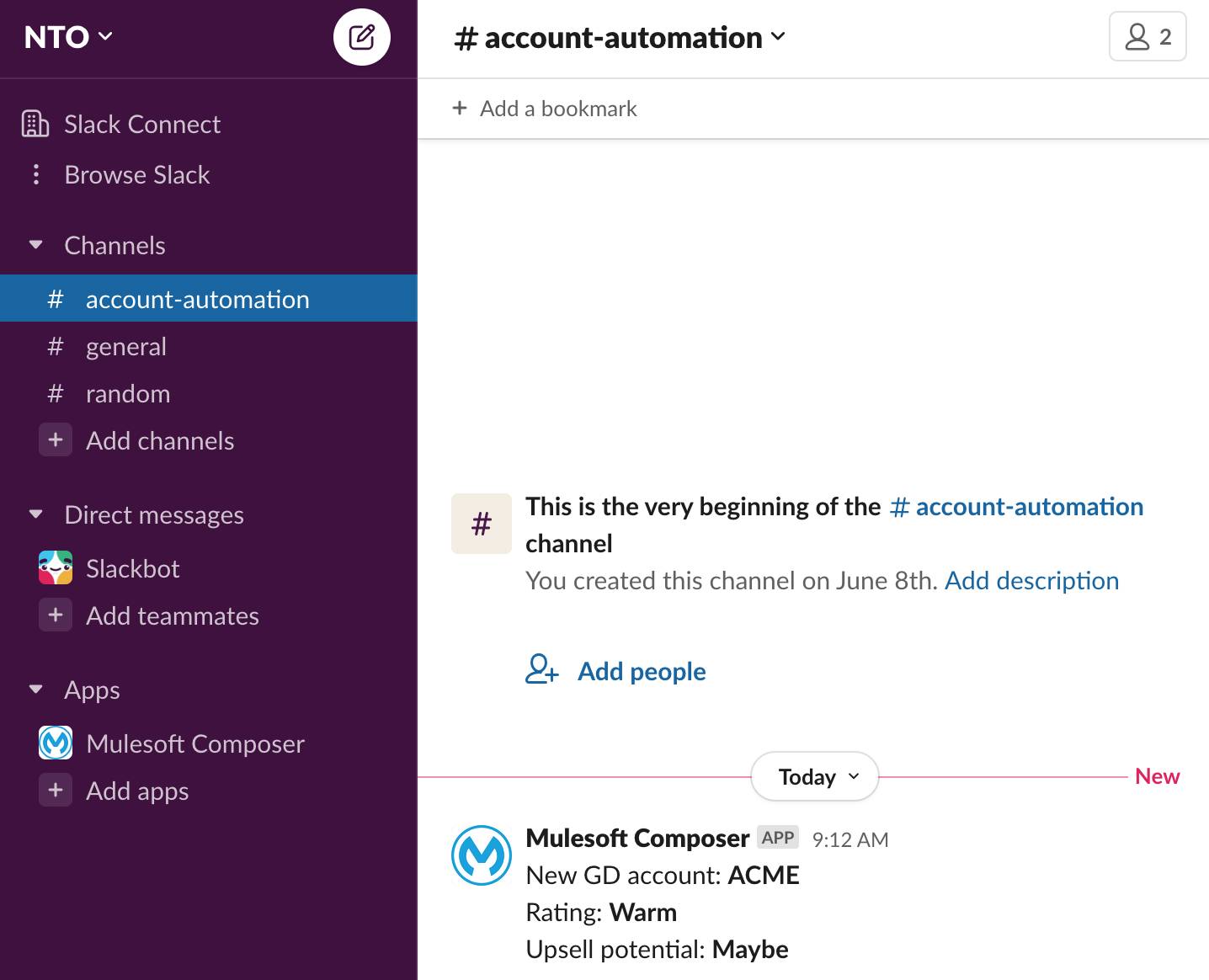Click the Mulesoft Composer avatar in message
1209x980 pixels.
coord(482,855)
